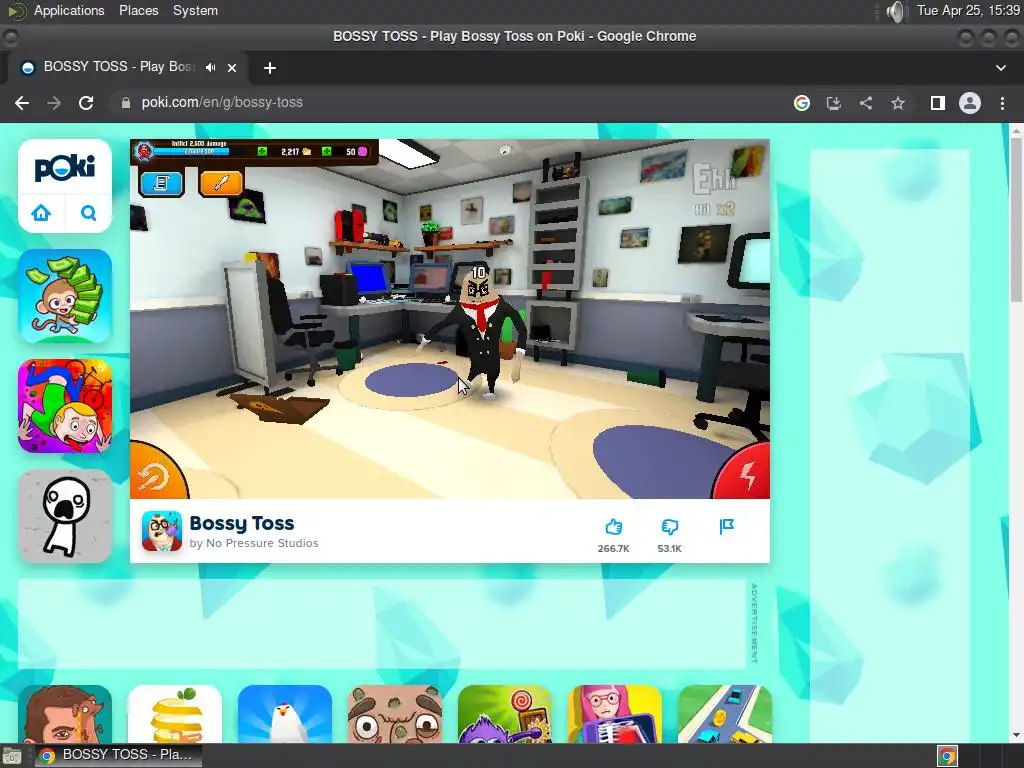Open the monkey with money game
This screenshot has width=1024, height=768.
65,296
